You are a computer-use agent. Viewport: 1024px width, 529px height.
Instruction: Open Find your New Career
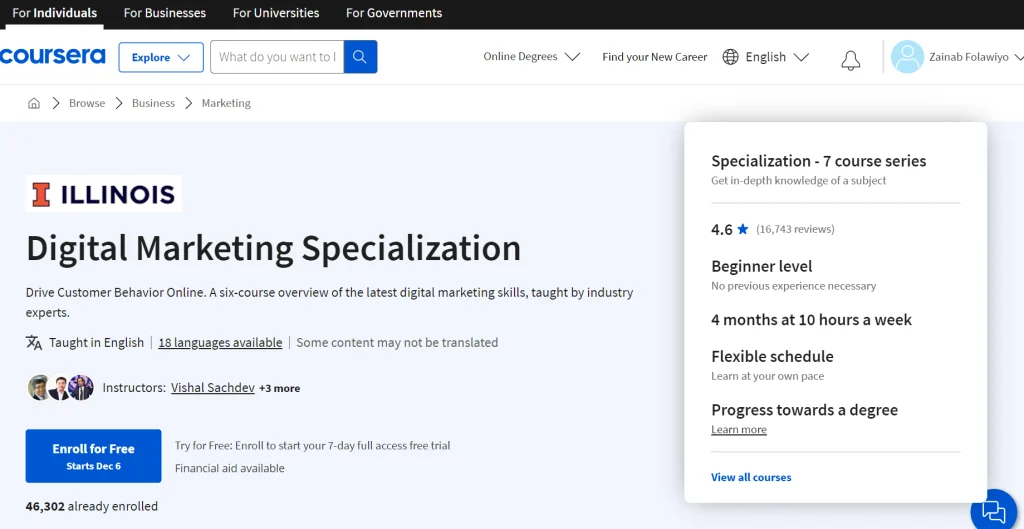click(654, 57)
